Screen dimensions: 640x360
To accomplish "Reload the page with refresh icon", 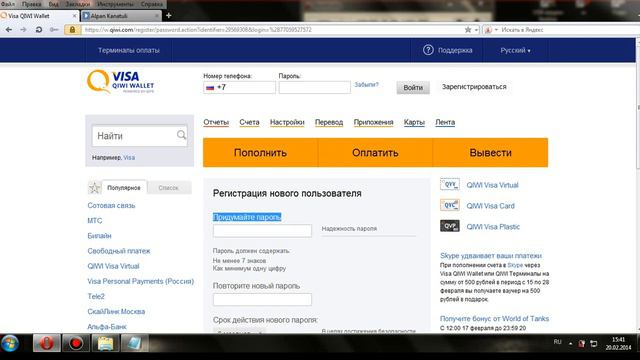I will click(x=39, y=30).
